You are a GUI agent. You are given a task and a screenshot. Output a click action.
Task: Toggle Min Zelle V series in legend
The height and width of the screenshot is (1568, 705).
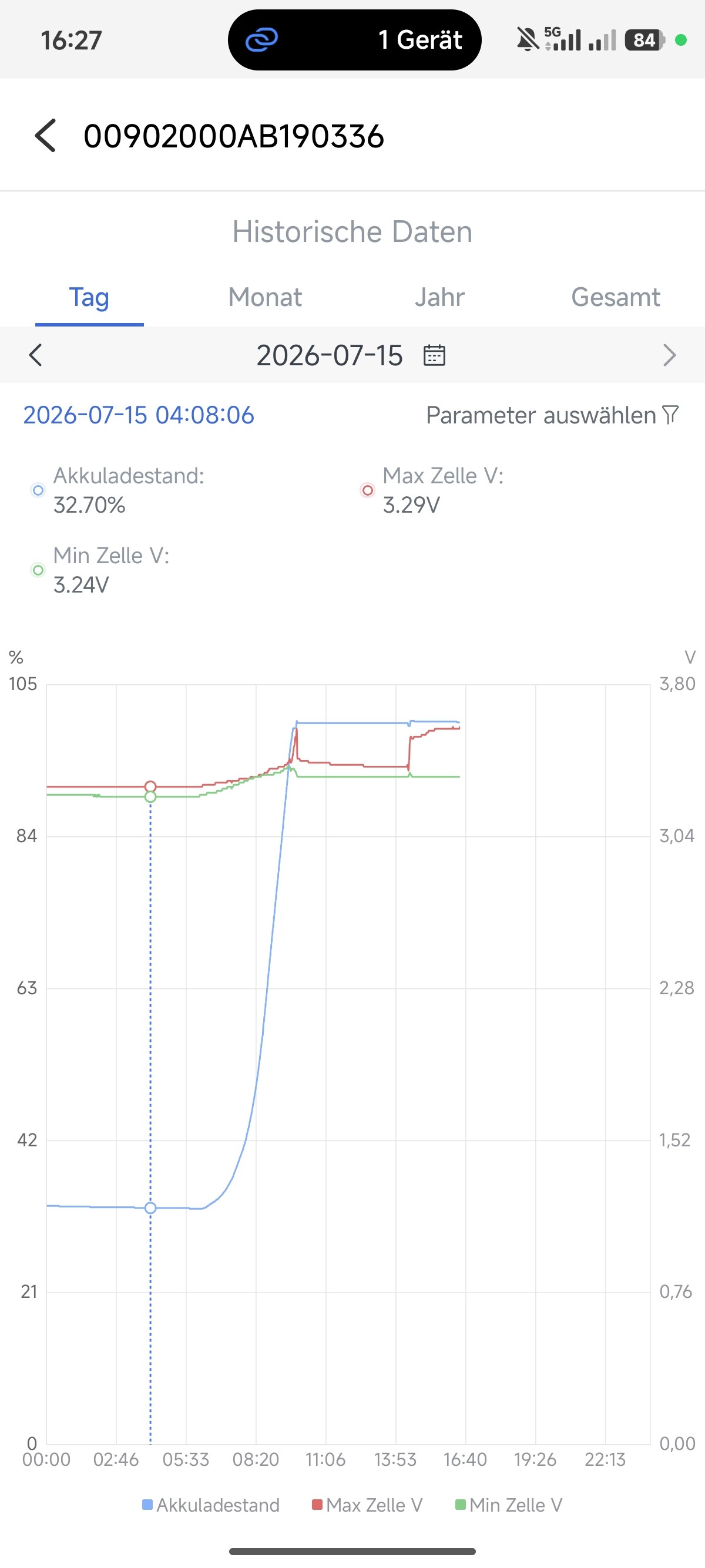[x=509, y=1505]
